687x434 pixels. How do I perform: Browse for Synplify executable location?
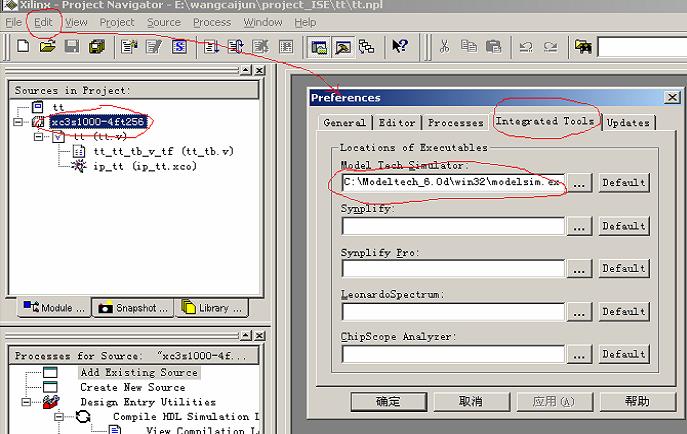[579, 226]
